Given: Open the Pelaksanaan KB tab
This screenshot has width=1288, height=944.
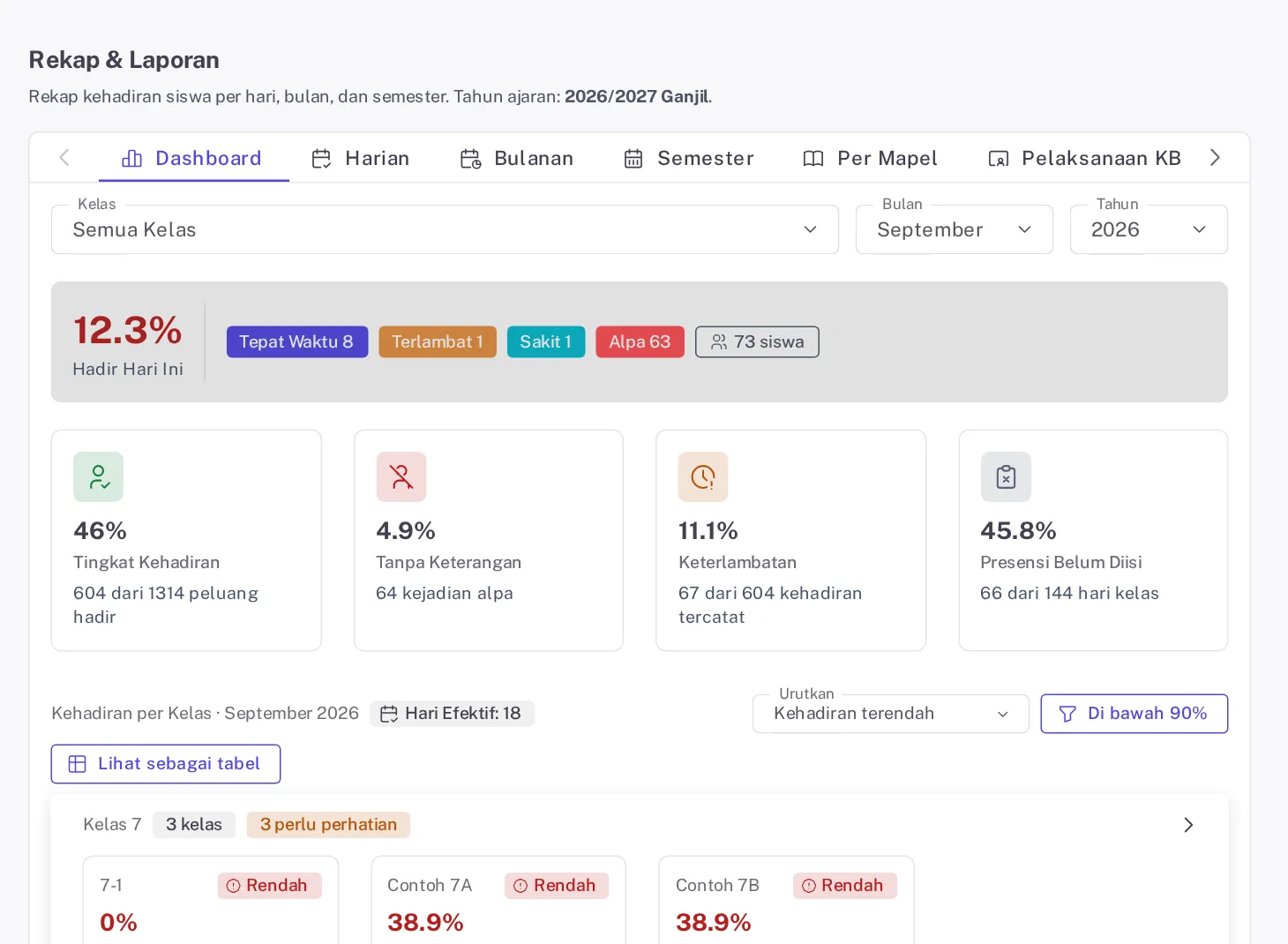Looking at the screenshot, I should (x=1085, y=158).
